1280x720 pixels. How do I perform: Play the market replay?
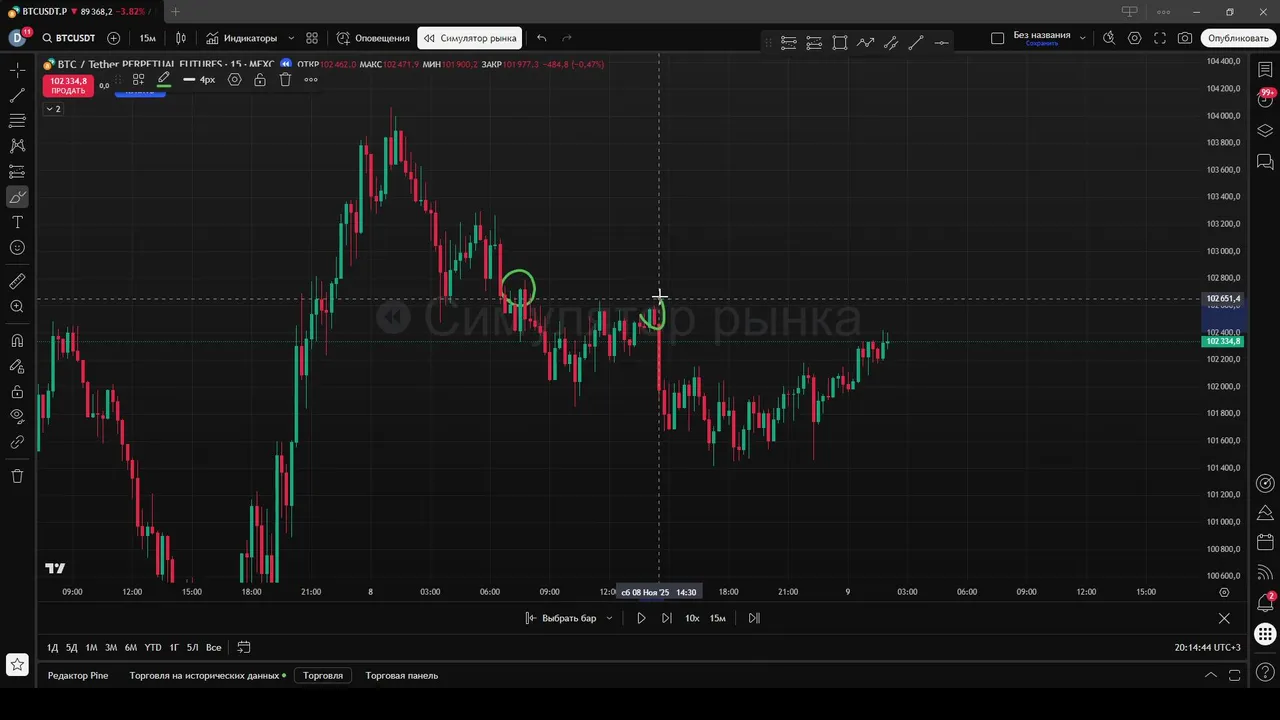coord(641,618)
